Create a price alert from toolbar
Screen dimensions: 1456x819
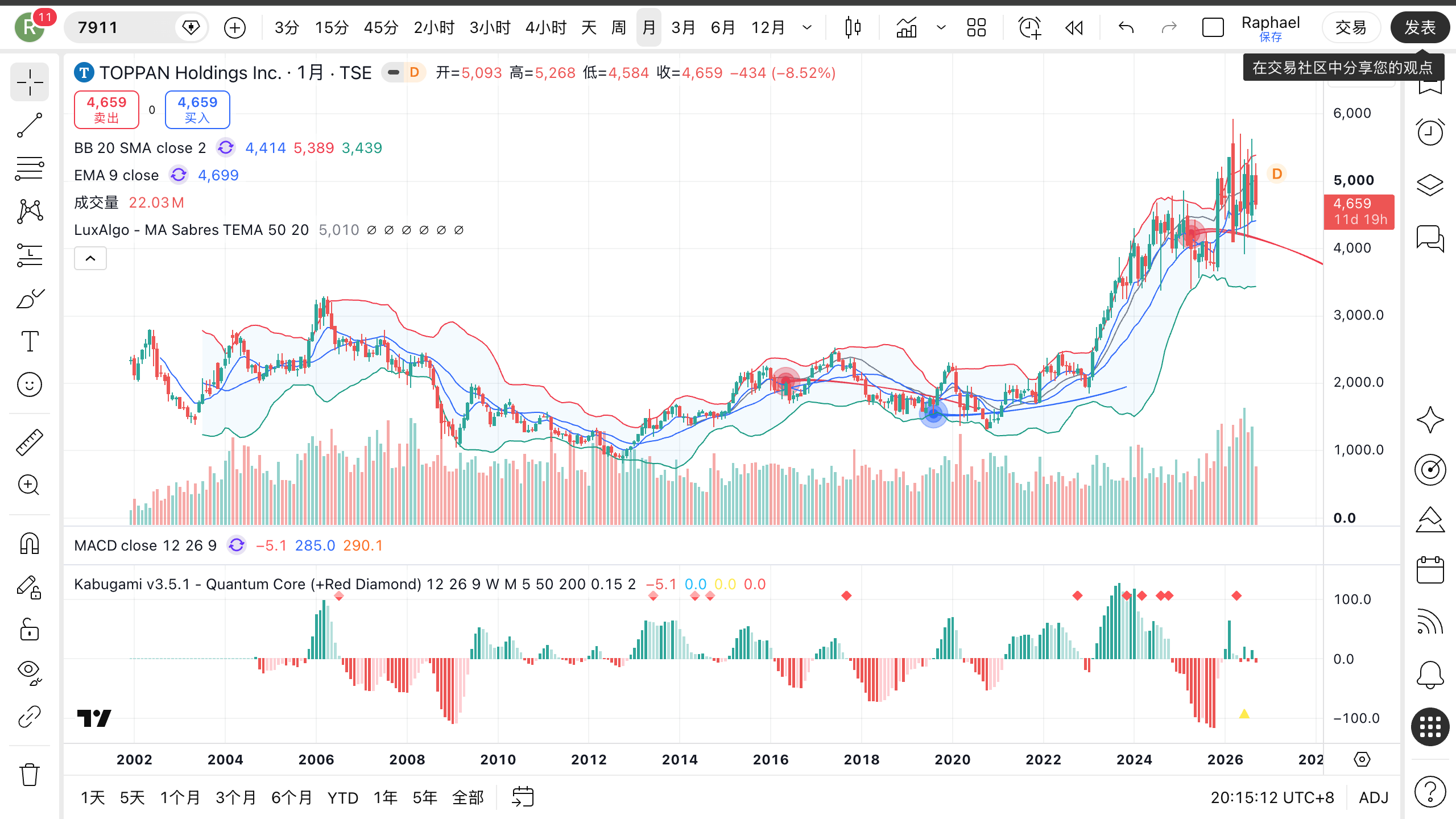1029,27
